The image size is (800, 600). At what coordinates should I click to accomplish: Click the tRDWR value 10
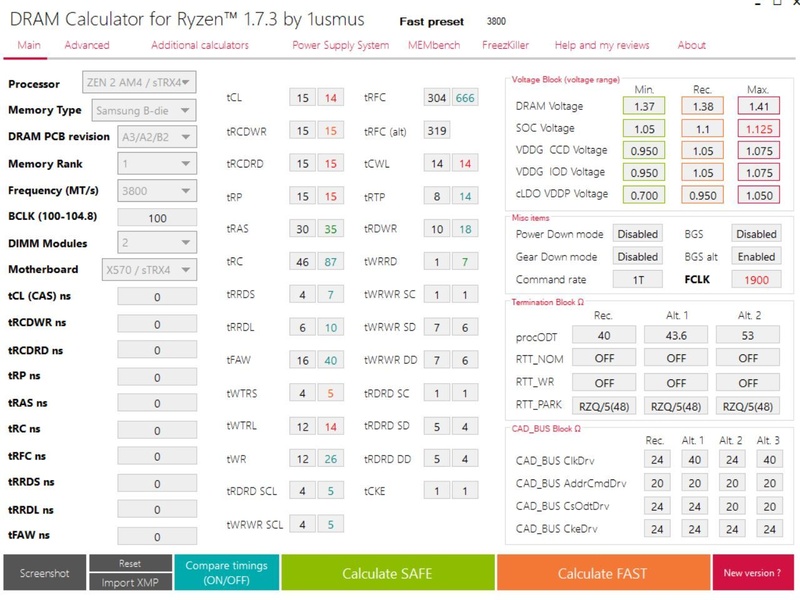point(437,229)
